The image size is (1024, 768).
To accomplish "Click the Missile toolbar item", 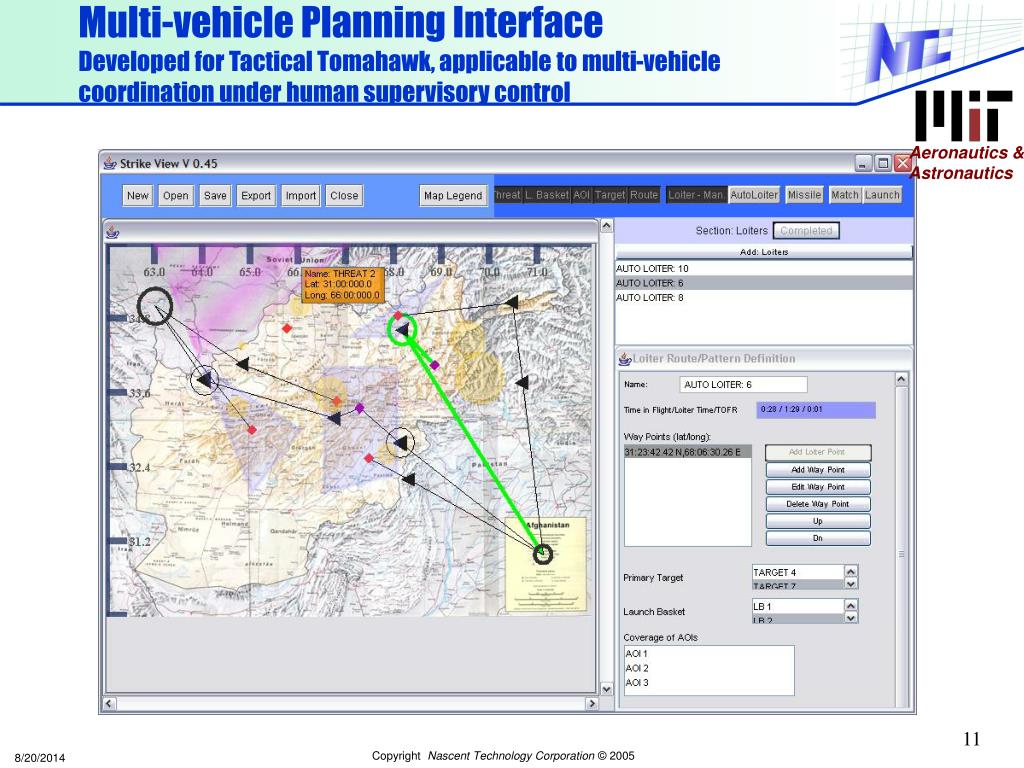I will tap(804, 195).
